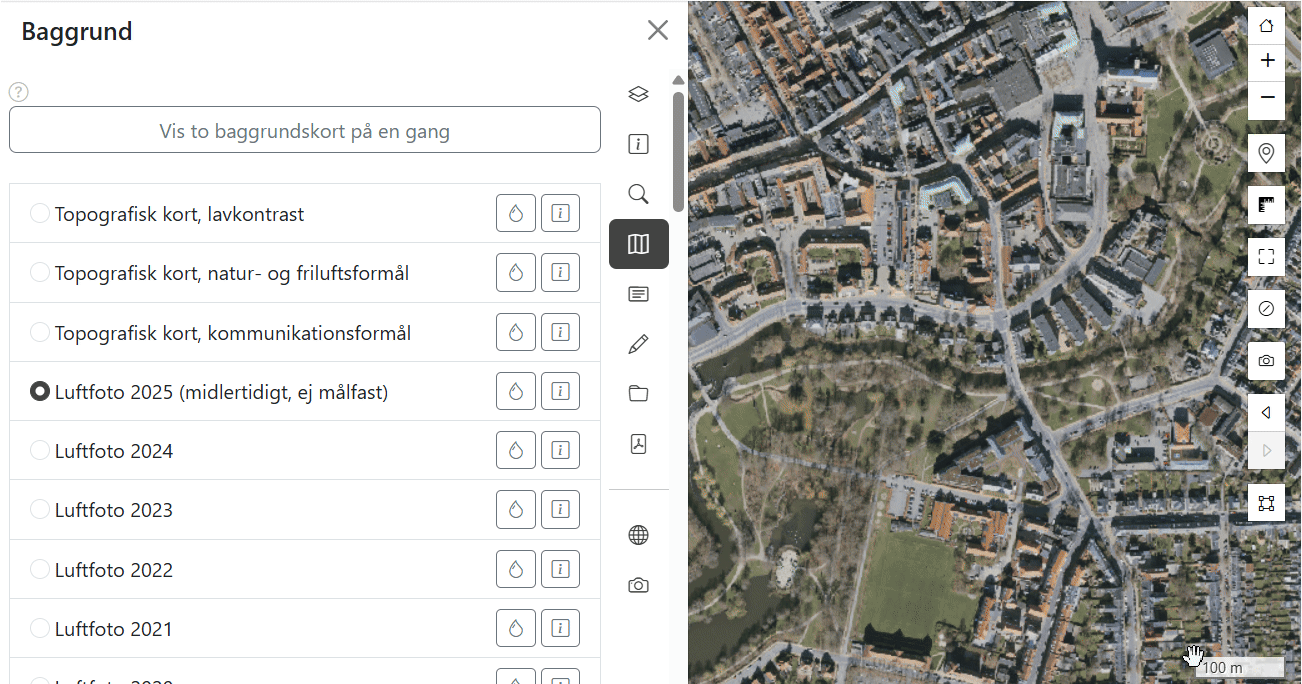The width and height of the screenshot is (1302, 684).
Task: Open the drawing pencil tool in the sidebar
Action: (638, 344)
